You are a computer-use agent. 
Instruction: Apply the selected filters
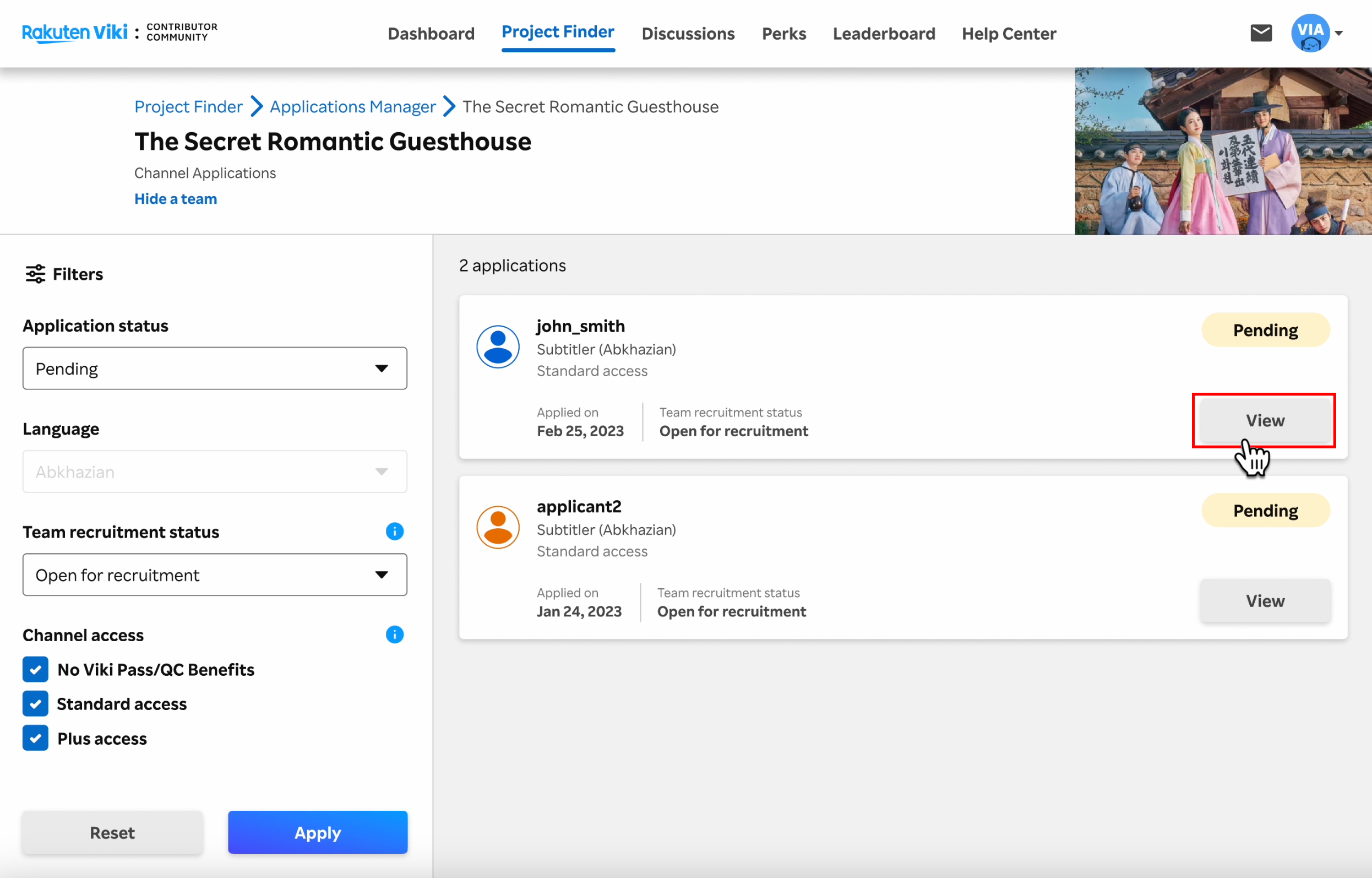(x=317, y=832)
